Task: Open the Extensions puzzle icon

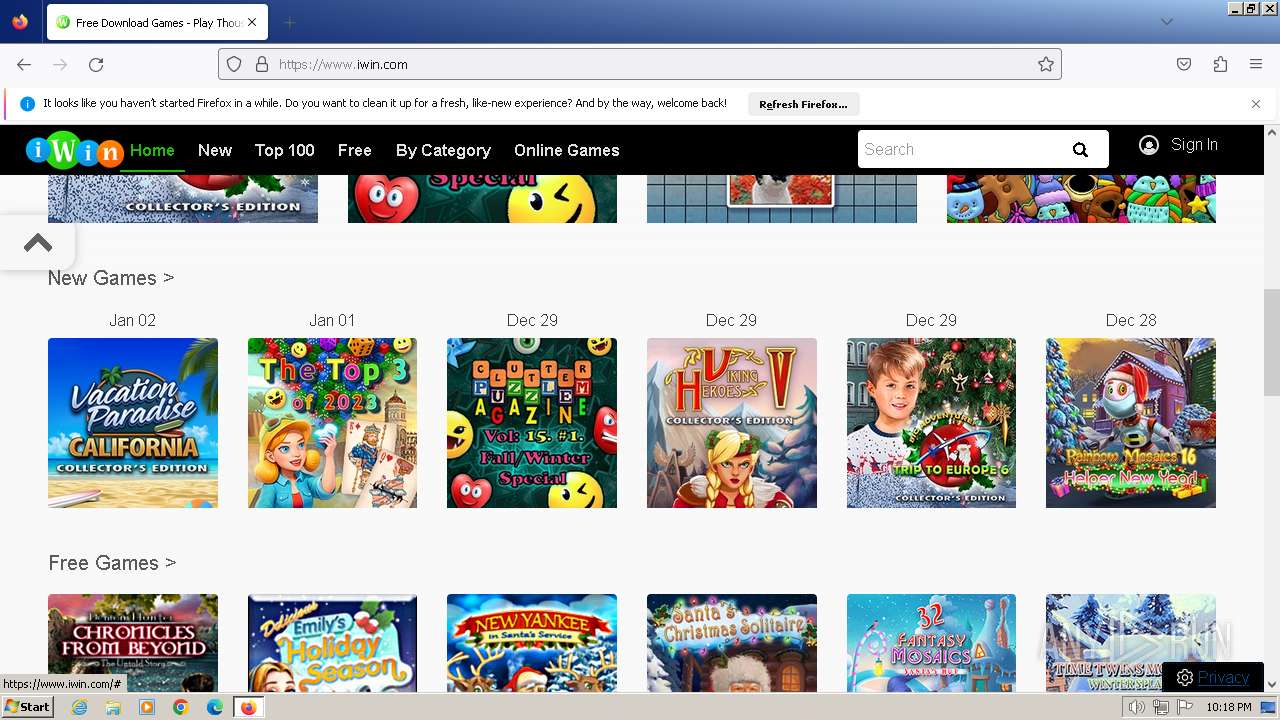Action: pyautogui.click(x=1220, y=64)
